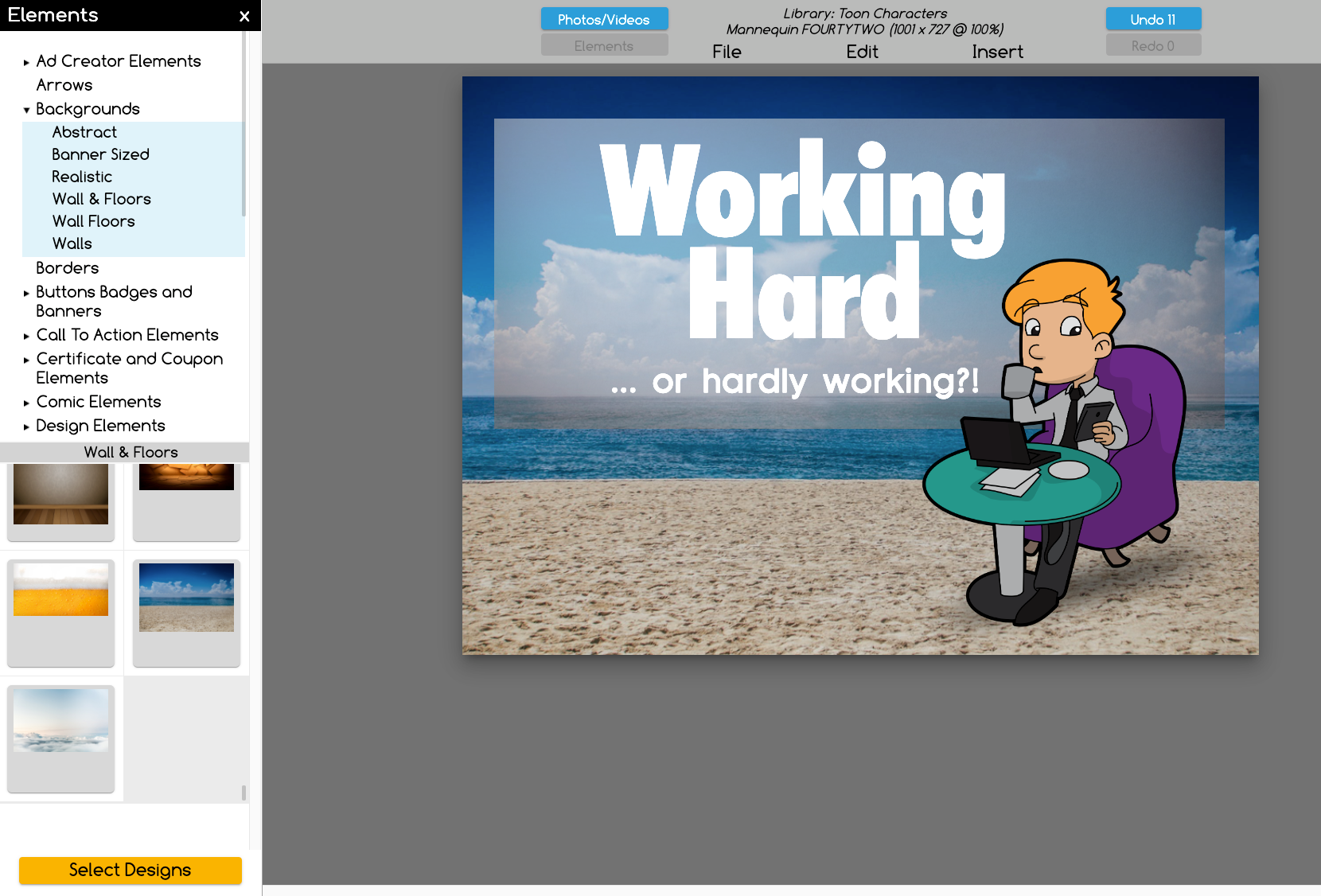Choose the yellow field background thumbnail
1321x896 pixels.
(60, 590)
